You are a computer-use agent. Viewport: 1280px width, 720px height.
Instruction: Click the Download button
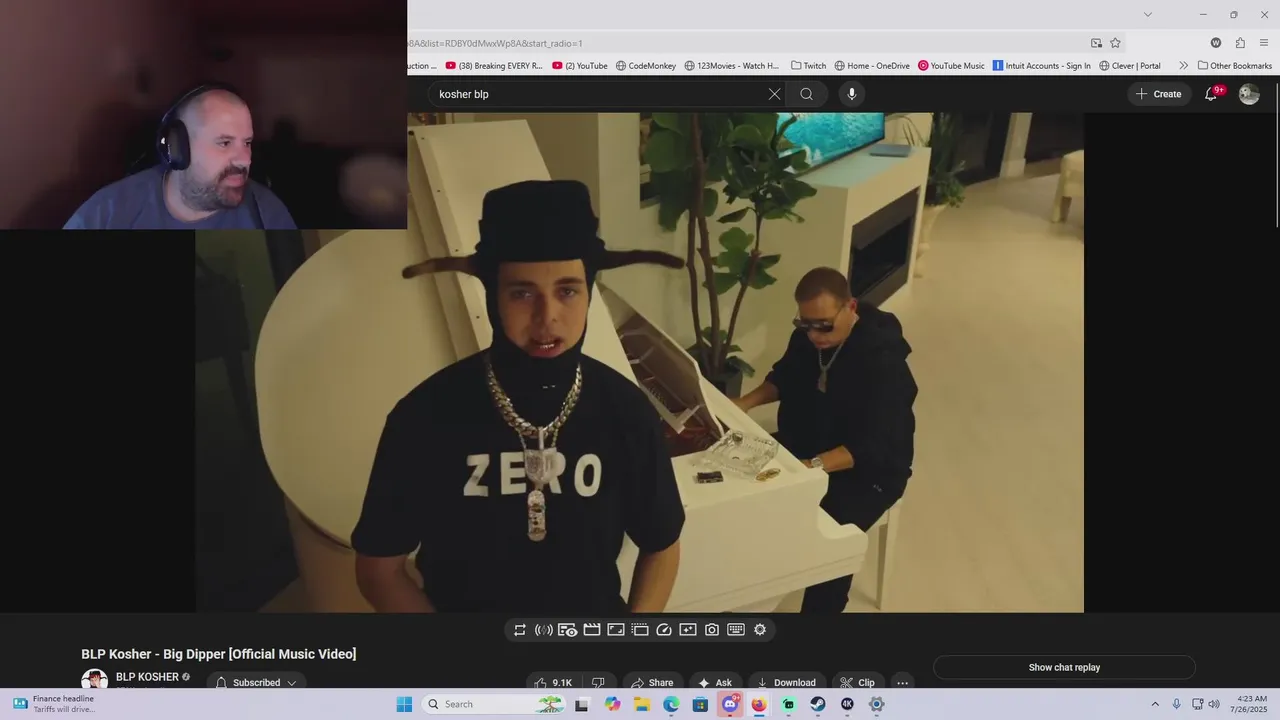786,682
